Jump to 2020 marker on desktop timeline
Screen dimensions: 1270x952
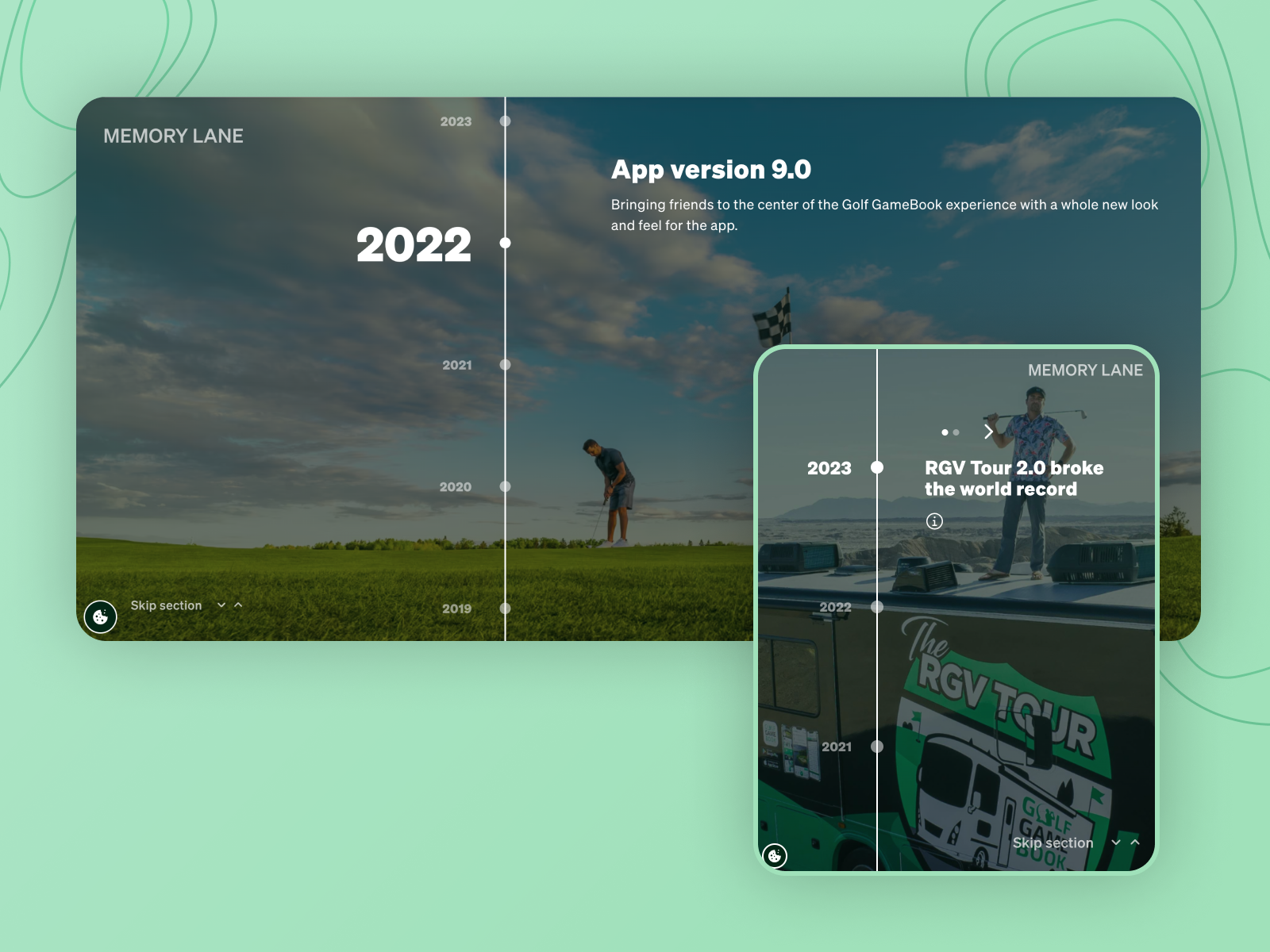(x=505, y=486)
